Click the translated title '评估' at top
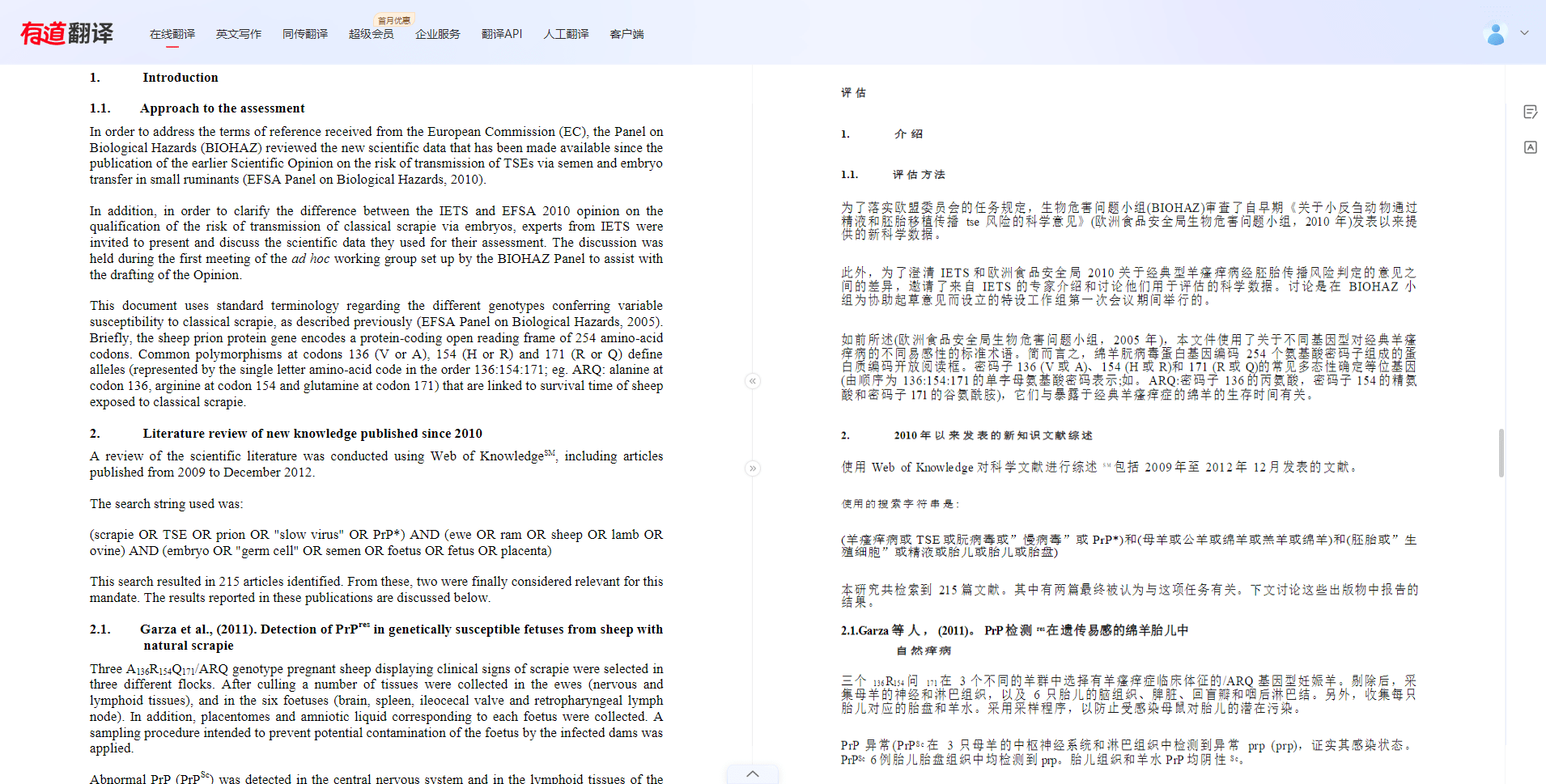This screenshot has width=1546, height=784. pos(853,93)
